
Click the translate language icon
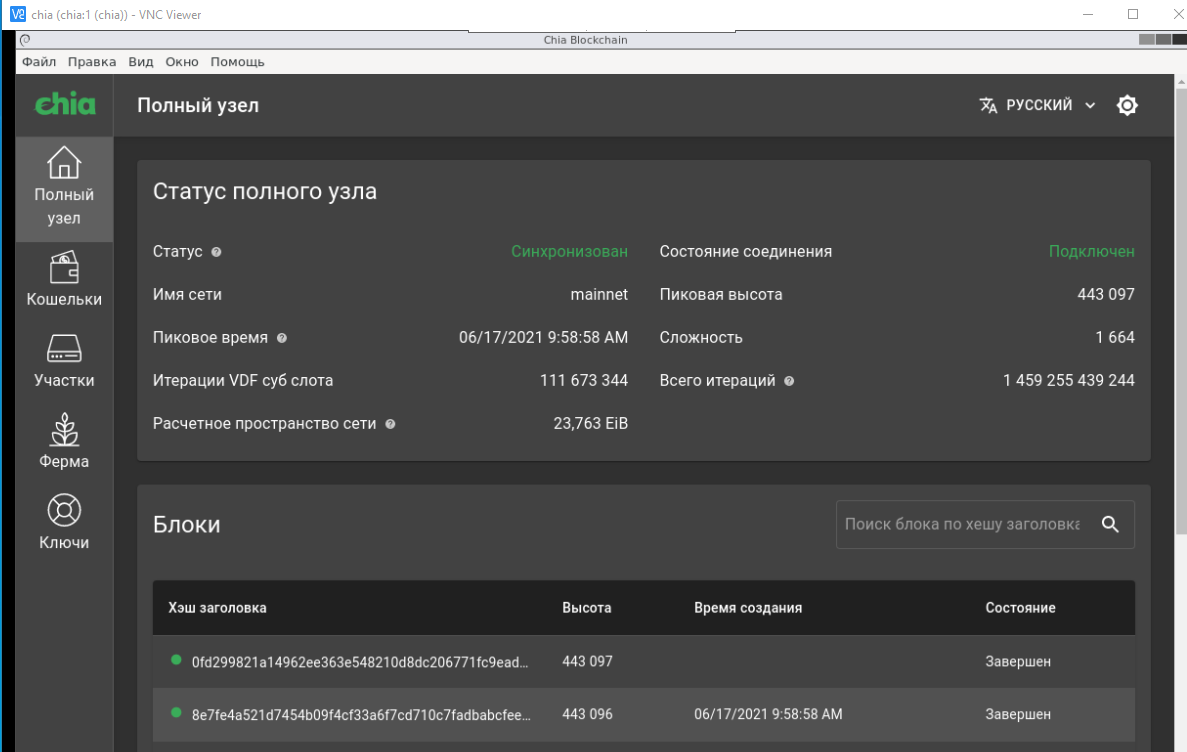click(x=988, y=105)
